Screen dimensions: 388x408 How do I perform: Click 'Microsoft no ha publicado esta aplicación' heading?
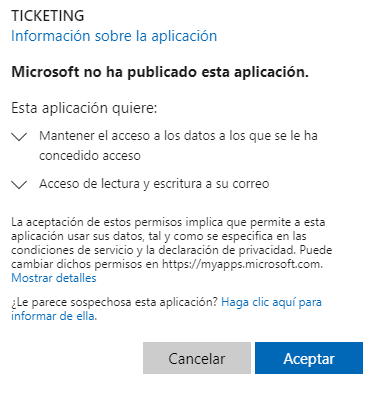click(160, 72)
